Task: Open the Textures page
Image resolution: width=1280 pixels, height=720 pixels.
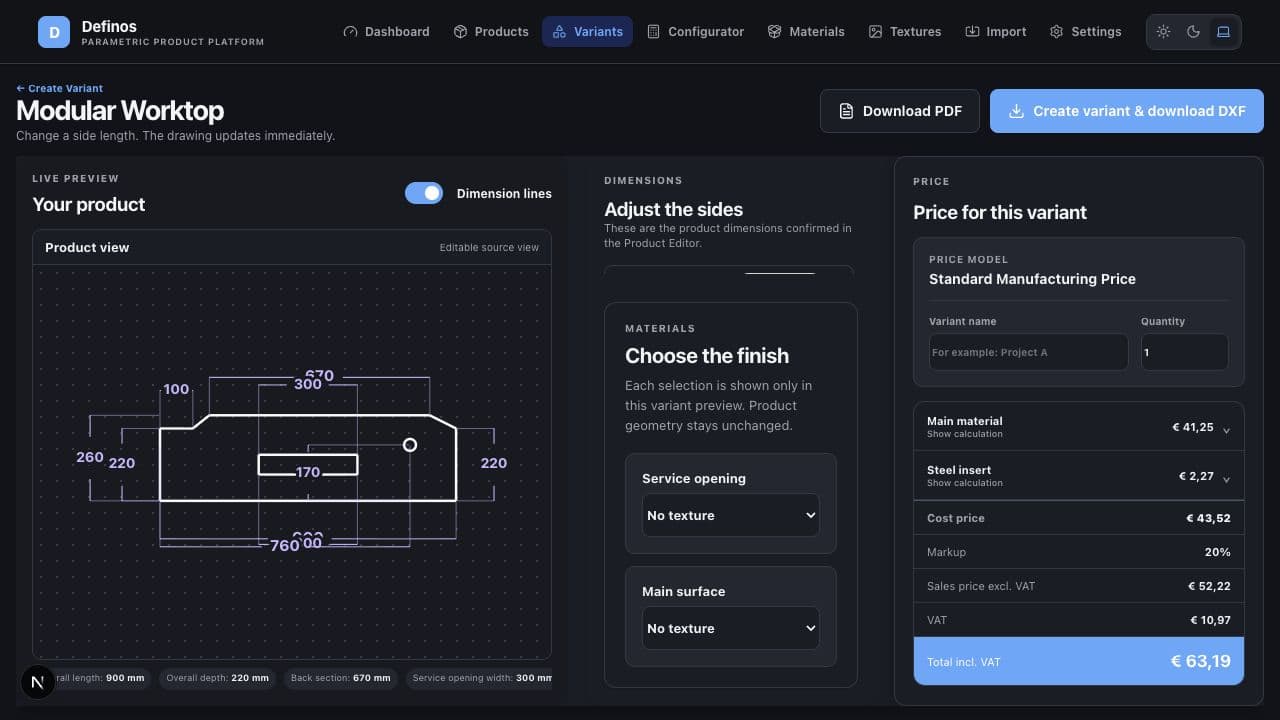Action: (905, 31)
